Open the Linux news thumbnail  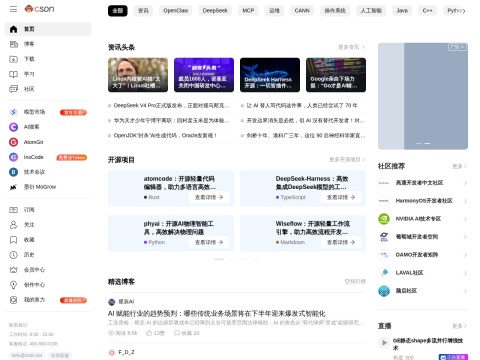click(138, 75)
